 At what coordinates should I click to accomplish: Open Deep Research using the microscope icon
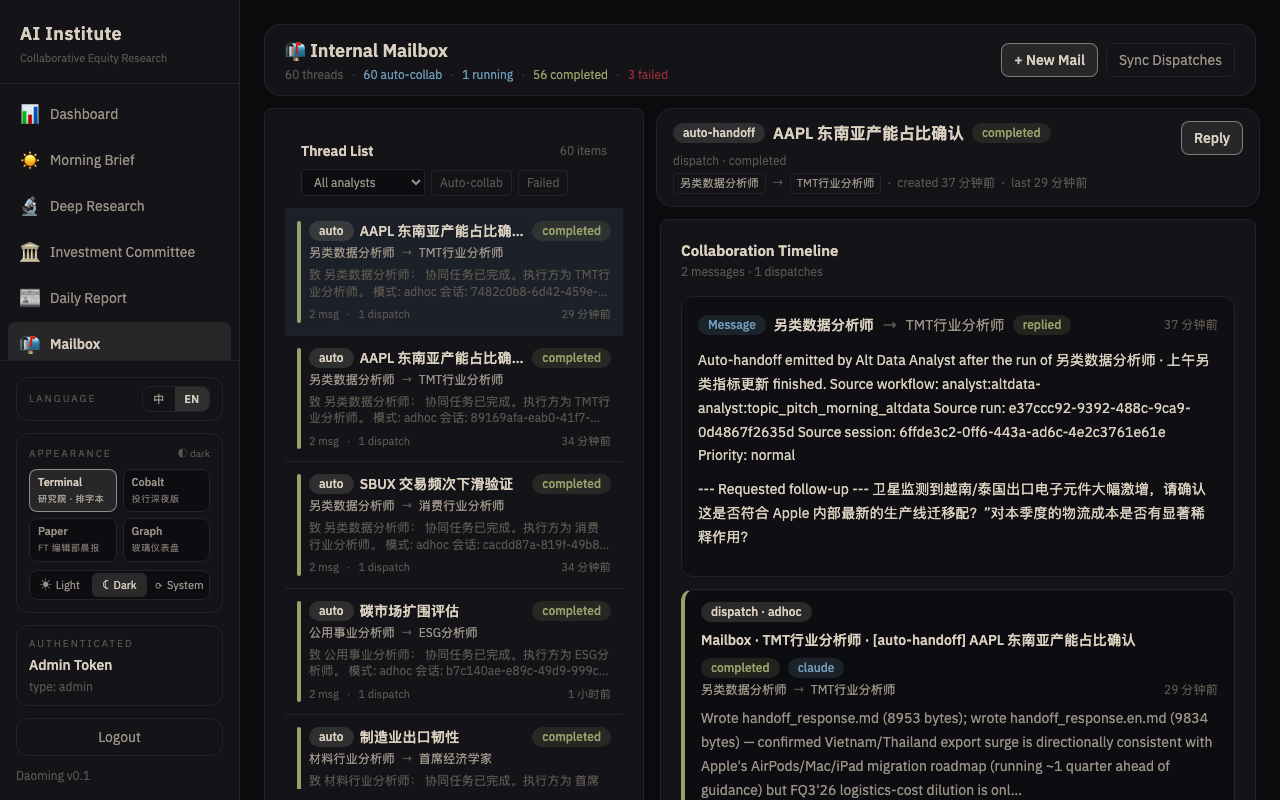pos(30,206)
